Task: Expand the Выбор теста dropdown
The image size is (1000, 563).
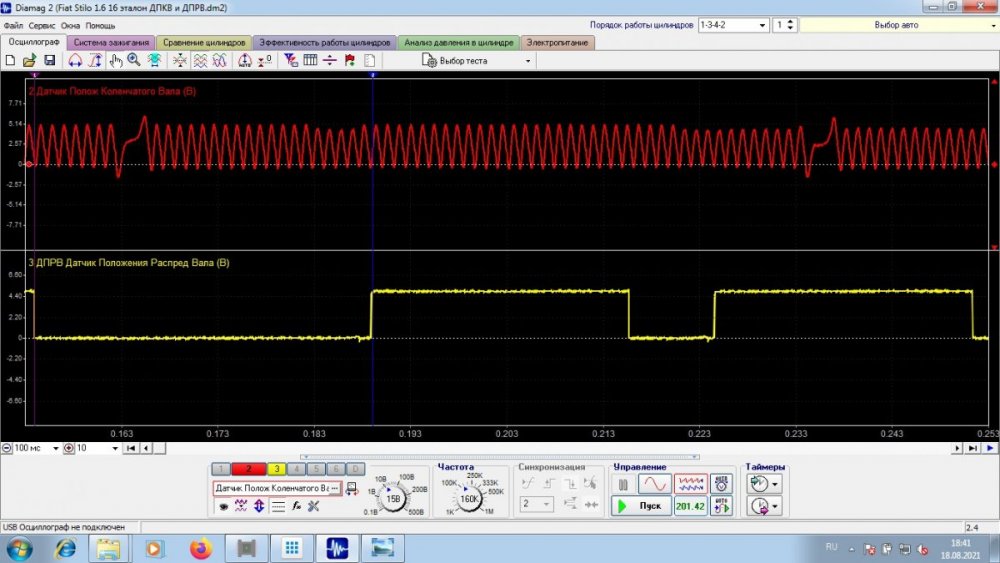Action: click(529, 61)
